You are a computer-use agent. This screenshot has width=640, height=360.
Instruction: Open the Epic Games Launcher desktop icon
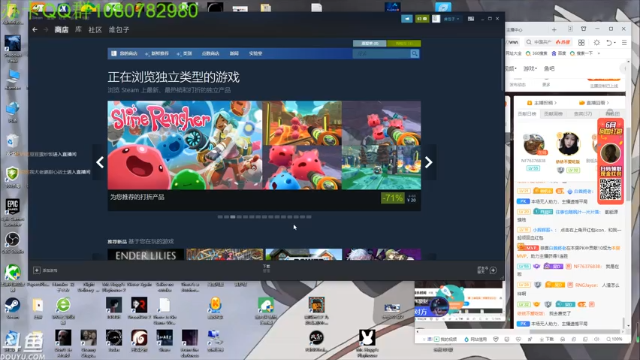point(13,207)
